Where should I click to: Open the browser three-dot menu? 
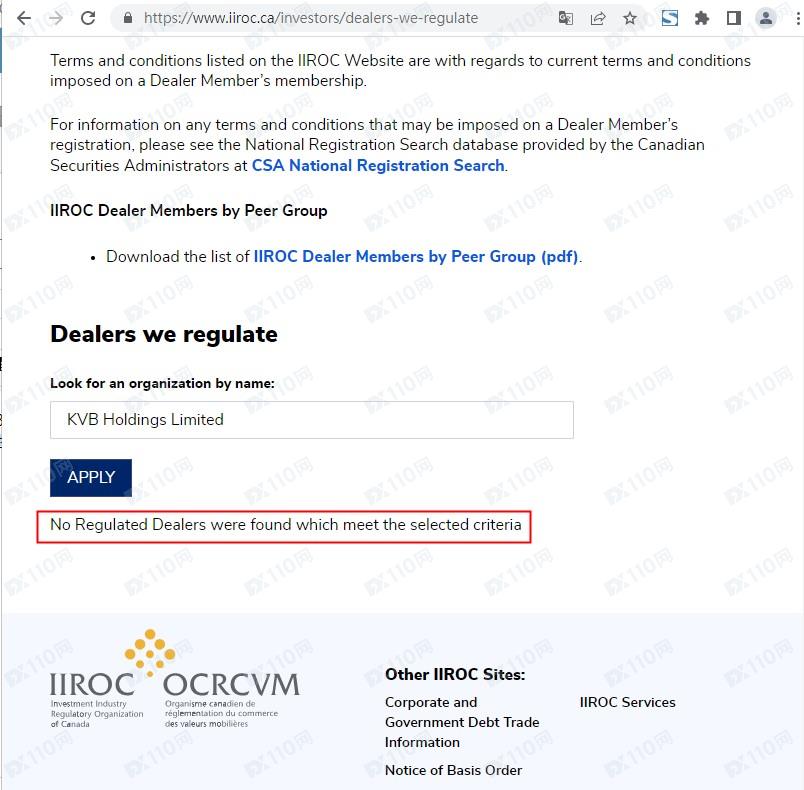tap(798, 18)
